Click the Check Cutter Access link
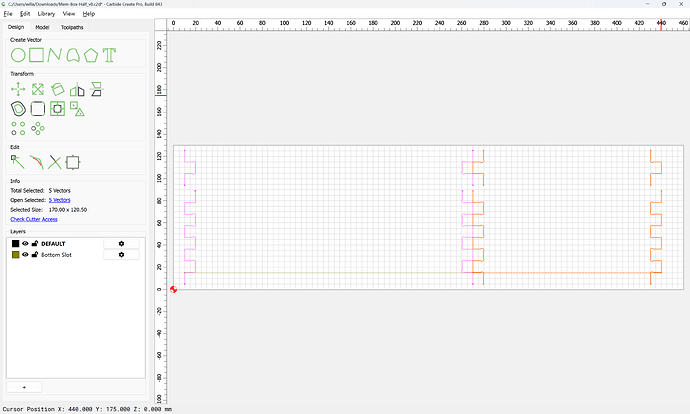Image resolution: width=690 pixels, height=414 pixels. (34, 219)
